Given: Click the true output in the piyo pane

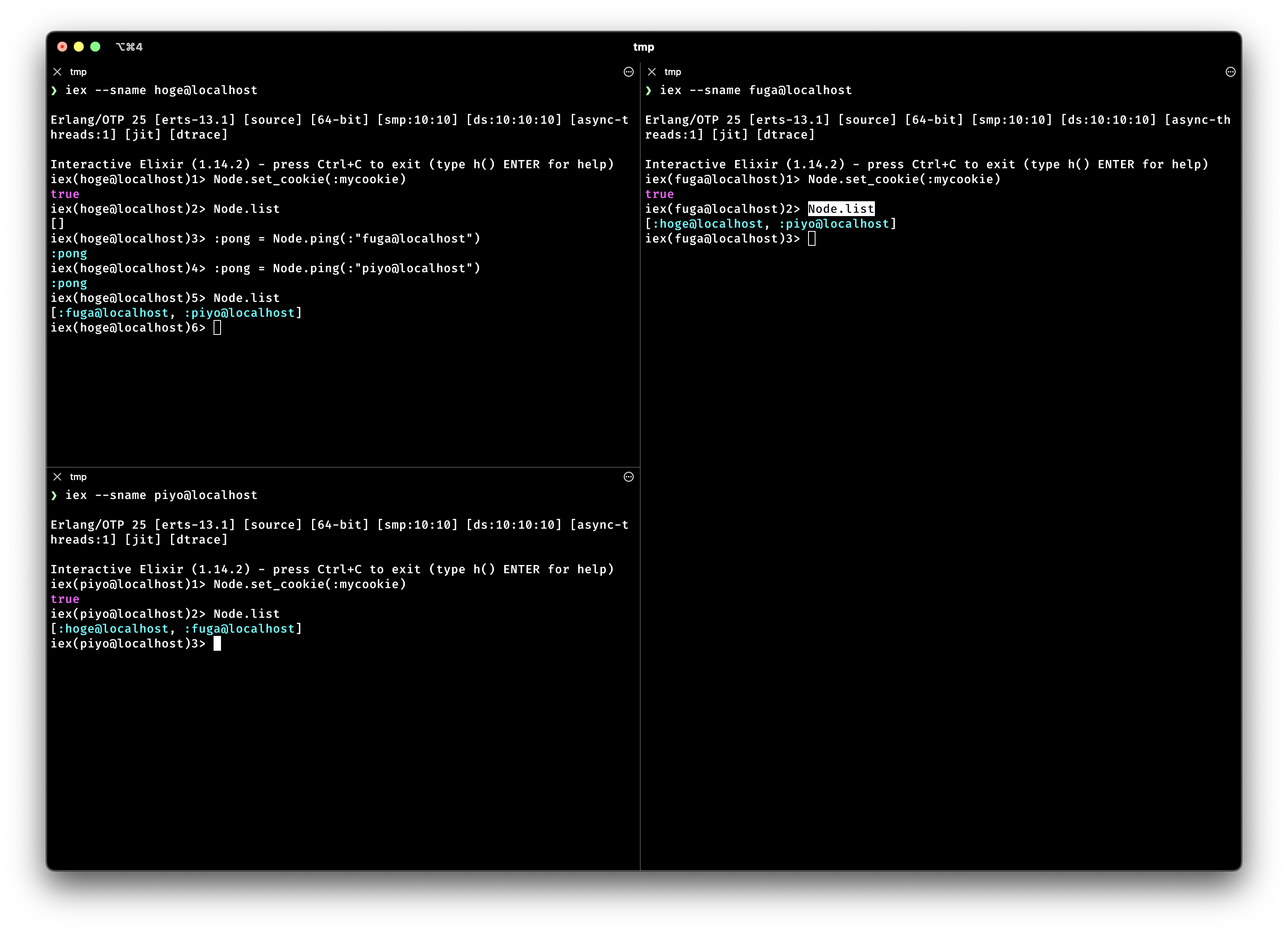Looking at the screenshot, I should tap(65, 599).
